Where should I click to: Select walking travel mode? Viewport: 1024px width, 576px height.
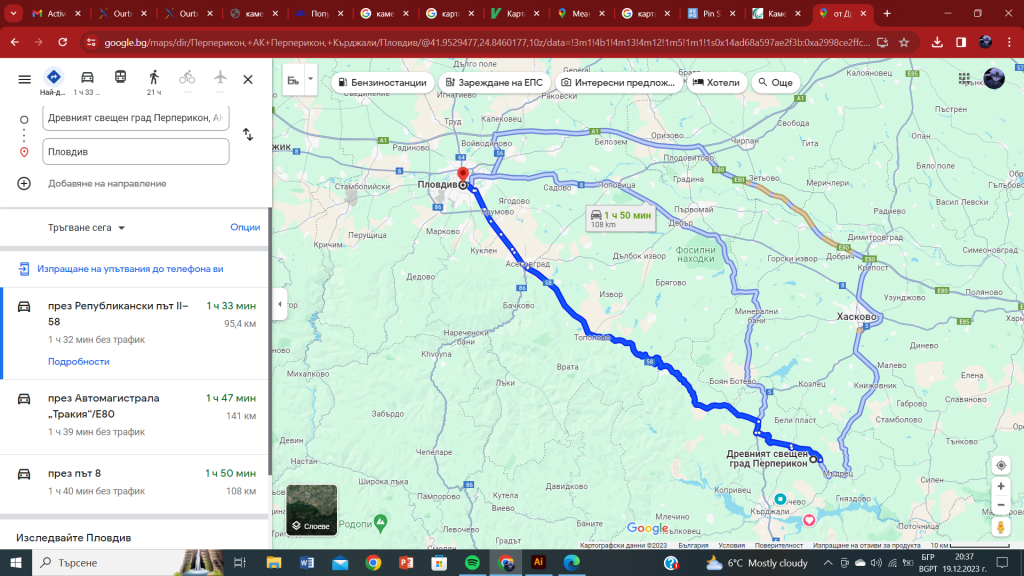point(153,78)
